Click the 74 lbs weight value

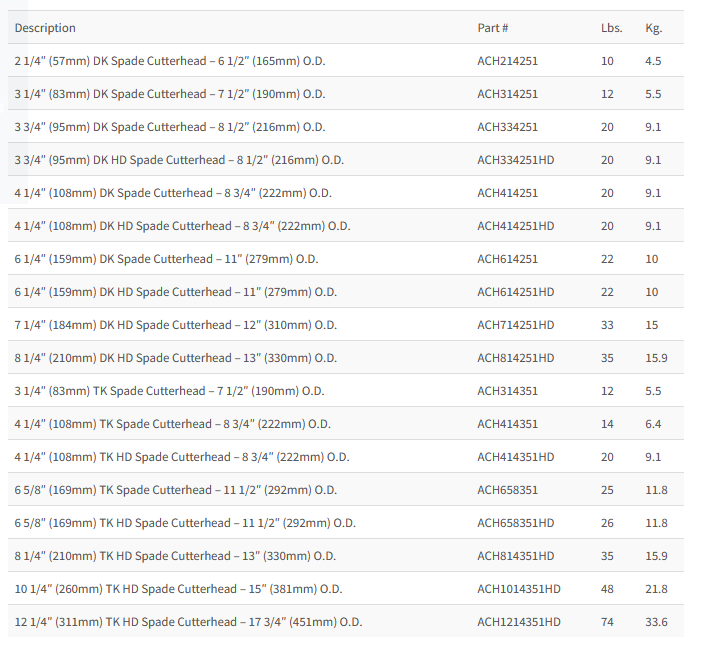pos(607,622)
